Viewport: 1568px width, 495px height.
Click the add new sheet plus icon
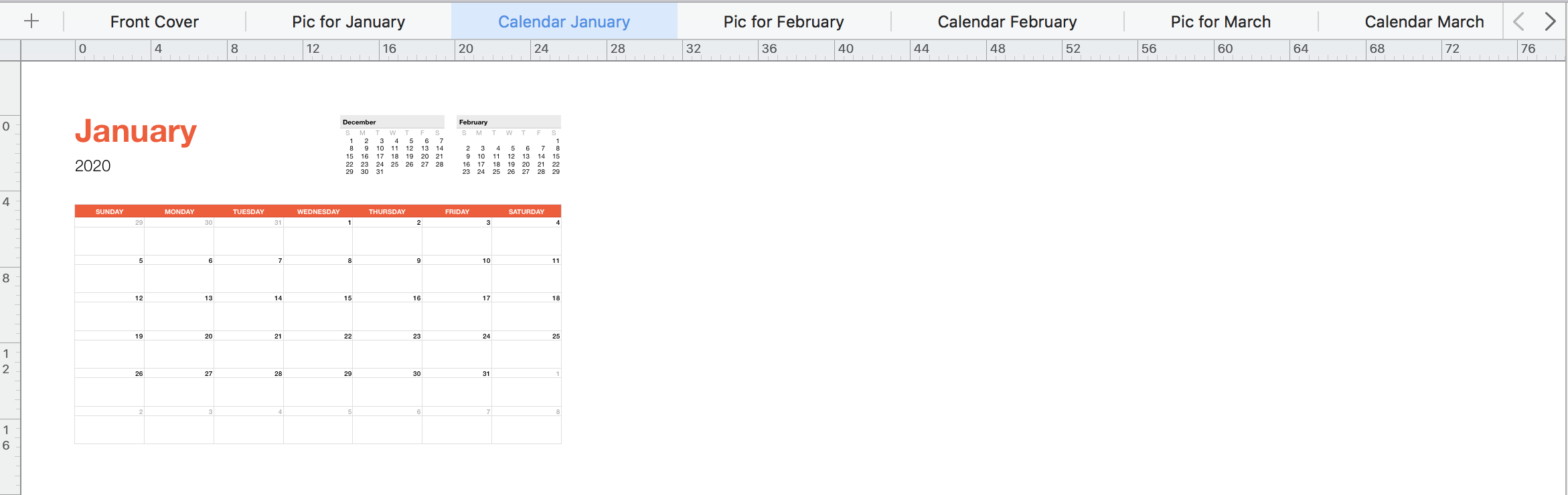point(31,21)
